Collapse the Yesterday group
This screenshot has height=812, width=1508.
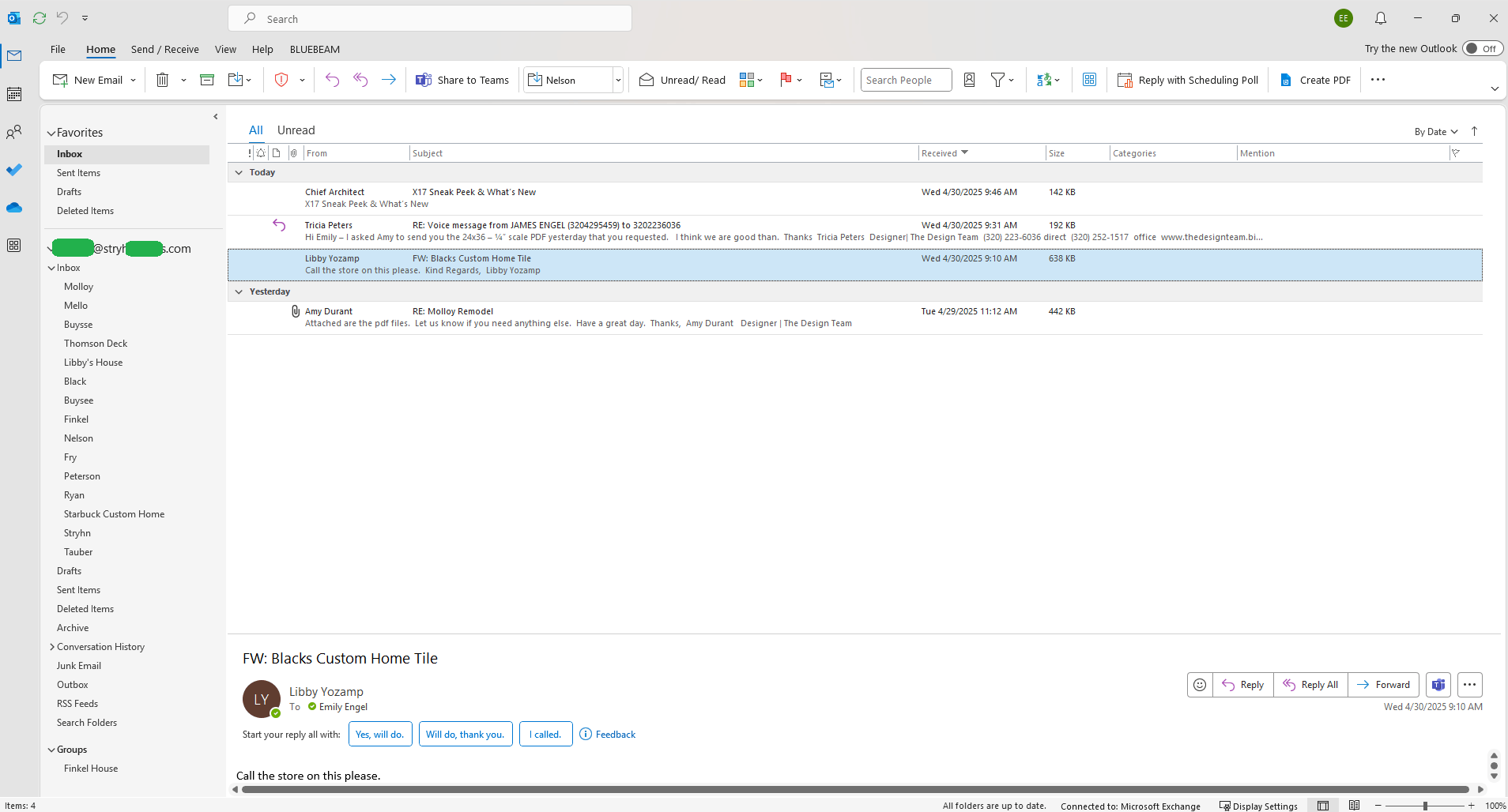point(239,291)
